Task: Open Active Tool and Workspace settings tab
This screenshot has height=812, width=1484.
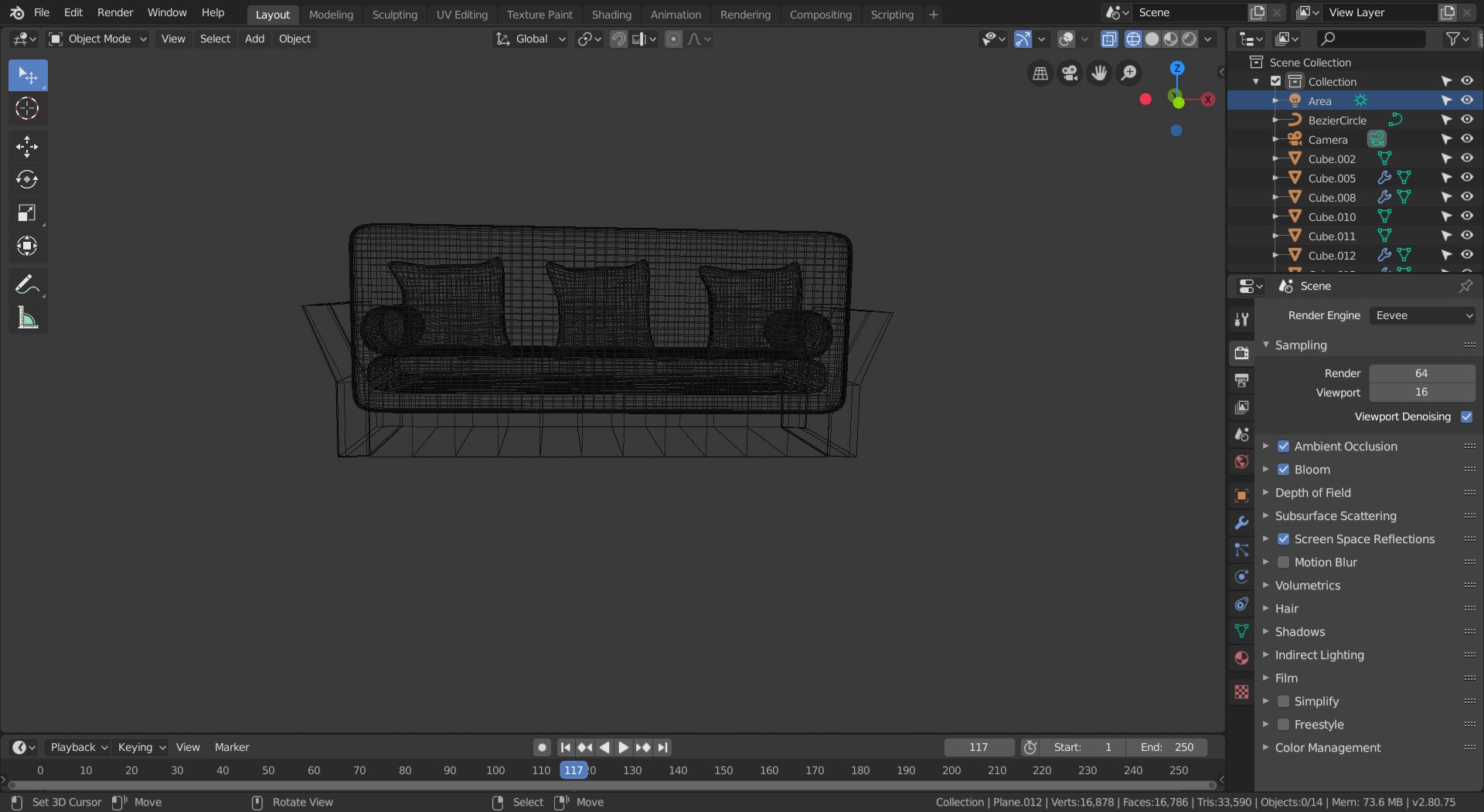Action: tap(1242, 319)
